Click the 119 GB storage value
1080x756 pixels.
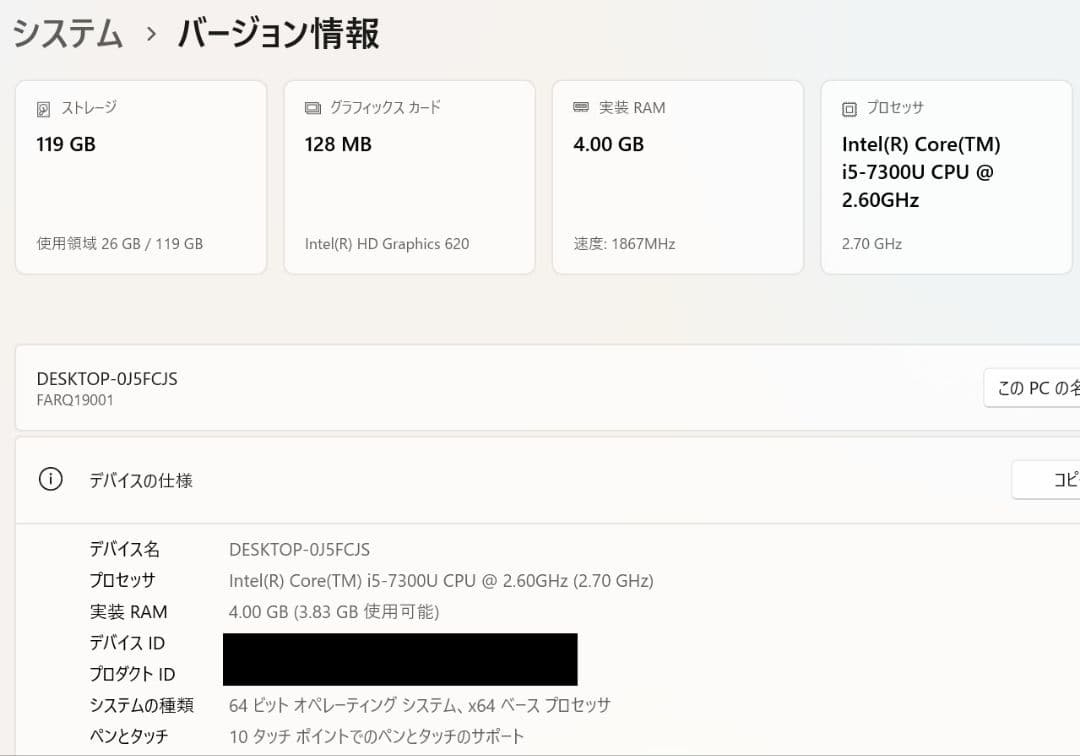(x=67, y=144)
